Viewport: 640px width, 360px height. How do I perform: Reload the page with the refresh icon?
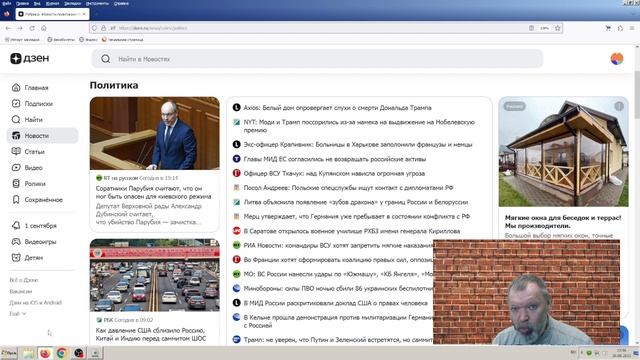pyautogui.click(x=32, y=28)
